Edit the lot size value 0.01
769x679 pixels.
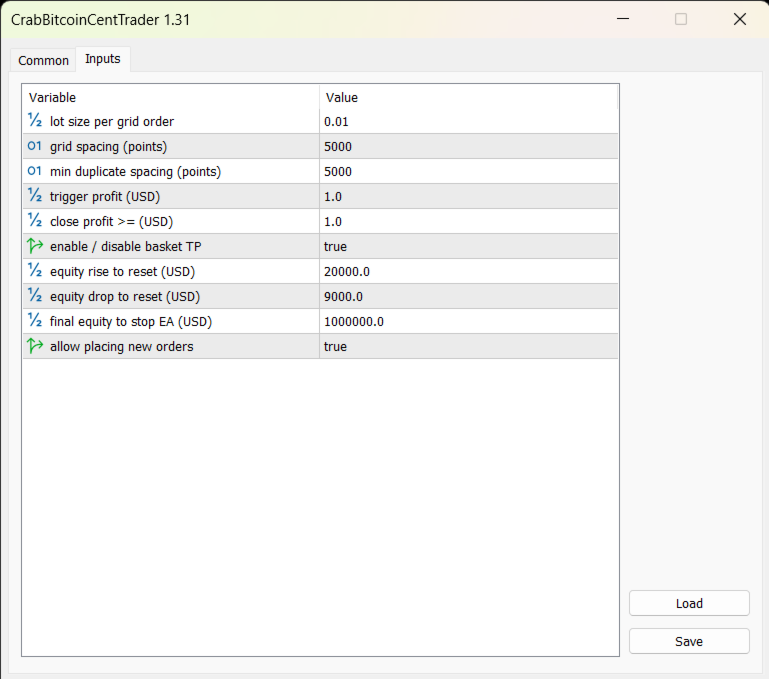click(468, 122)
